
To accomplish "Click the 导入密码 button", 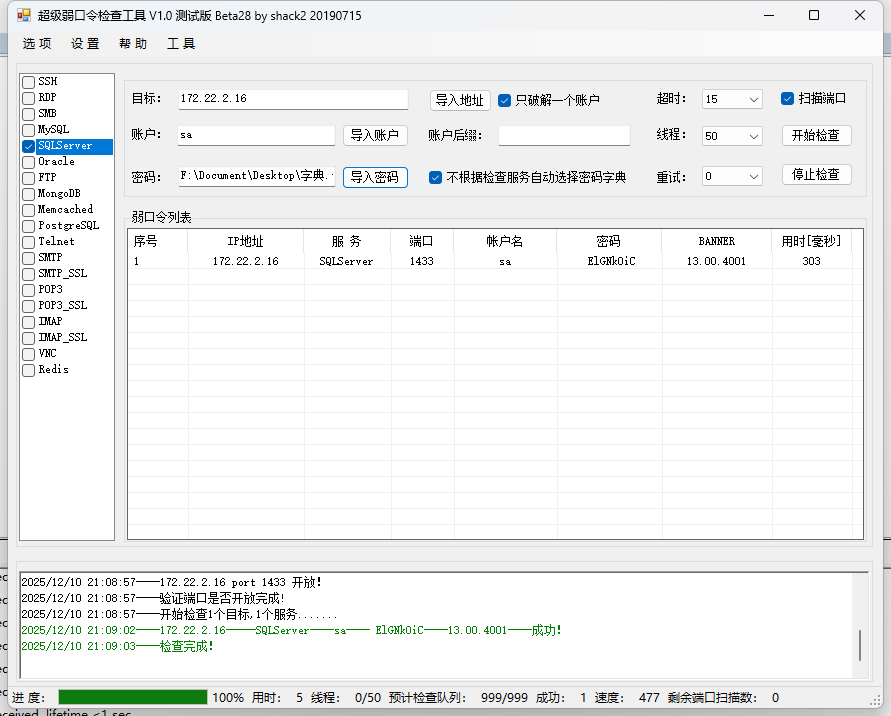I will pos(375,177).
